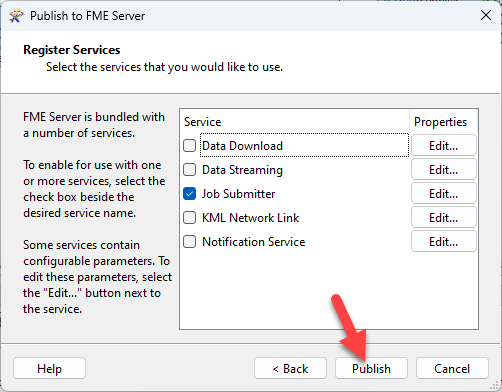502x392 pixels.
Task: Go back with the < Back button
Action: click(290, 368)
